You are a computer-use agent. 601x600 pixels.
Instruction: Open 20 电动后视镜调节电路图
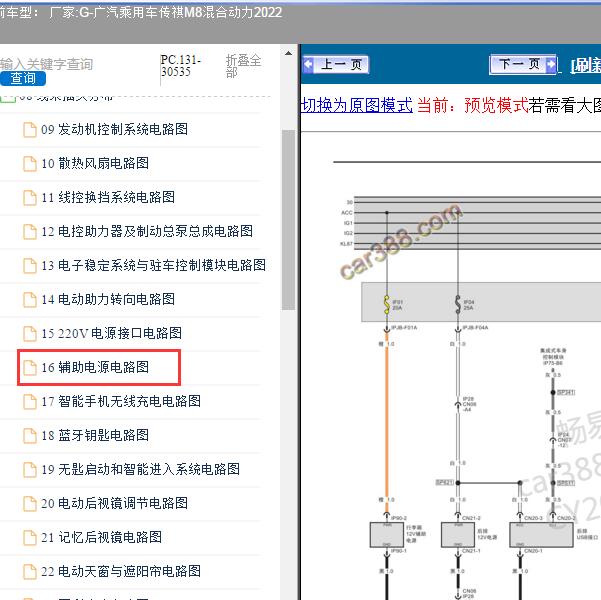pyautogui.click(x=114, y=503)
